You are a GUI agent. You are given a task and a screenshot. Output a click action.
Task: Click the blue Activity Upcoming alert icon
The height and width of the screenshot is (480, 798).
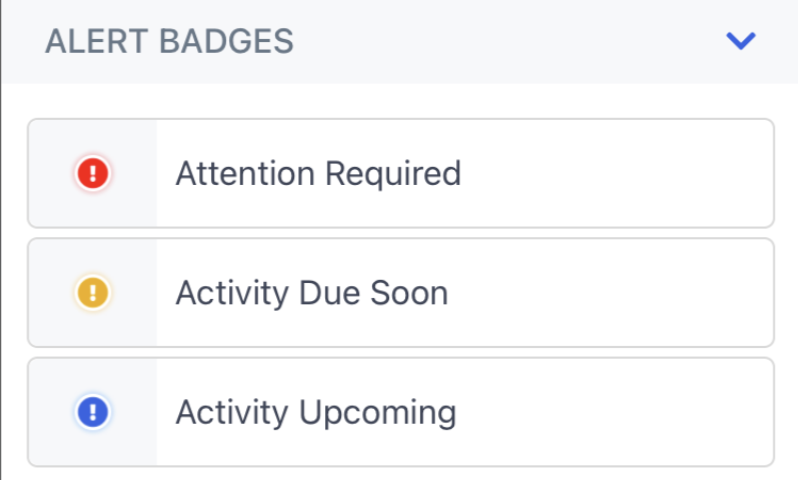tap(93, 411)
